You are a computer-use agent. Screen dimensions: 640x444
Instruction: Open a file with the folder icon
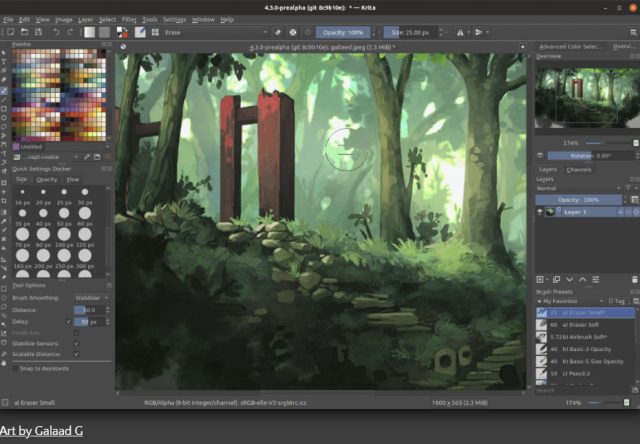click(24, 32)
